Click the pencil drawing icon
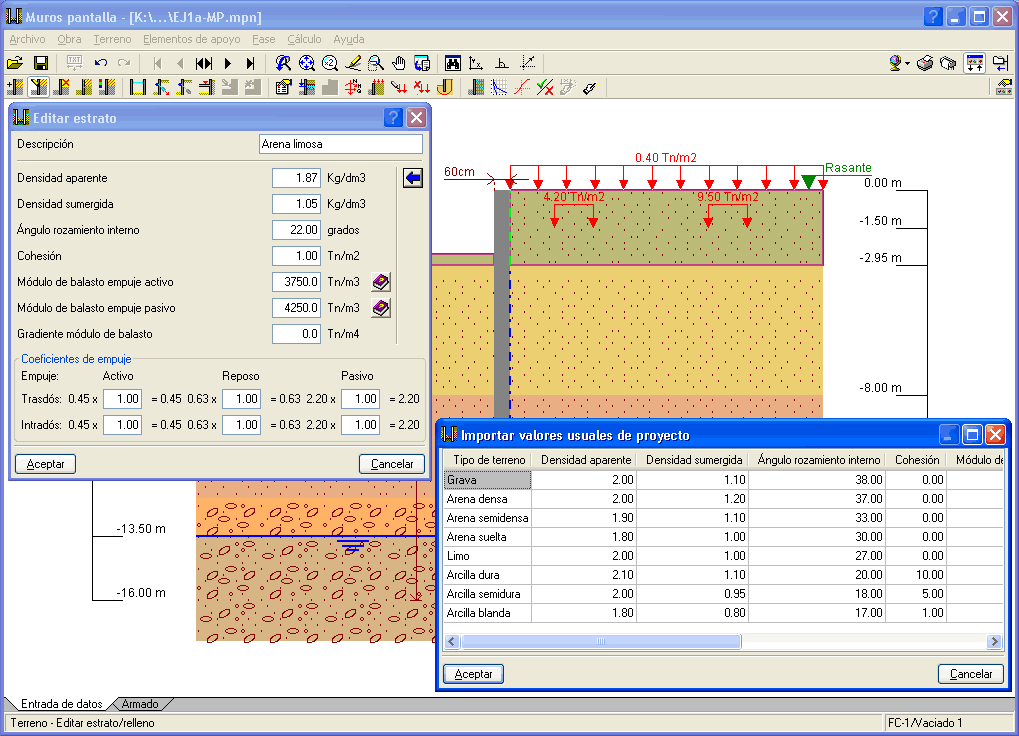The height and width of the screenshot is (736, 1019). 353,63
